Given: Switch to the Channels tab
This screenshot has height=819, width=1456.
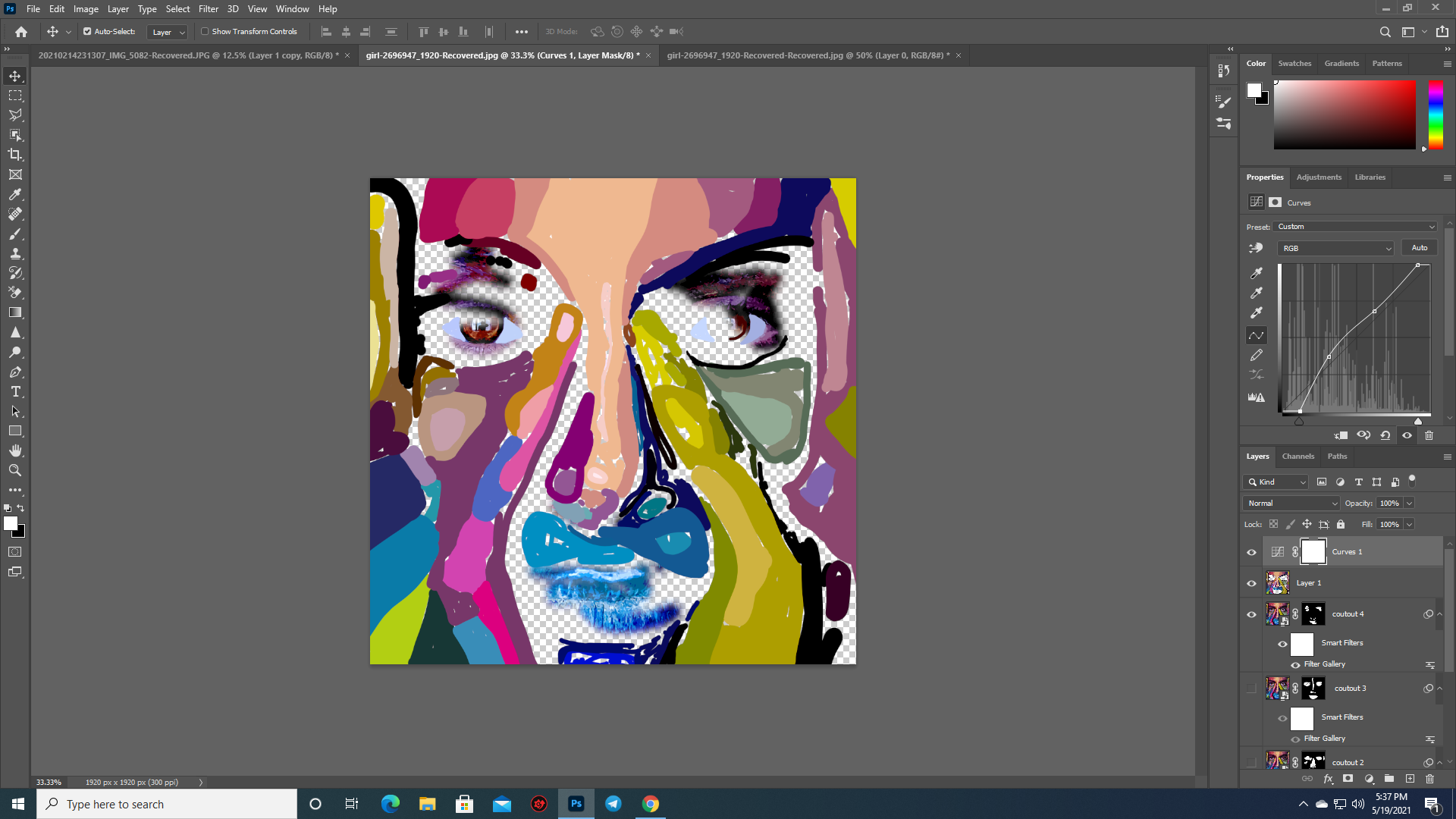Looking at the screenshot, I should click(x=1298, y=457).
